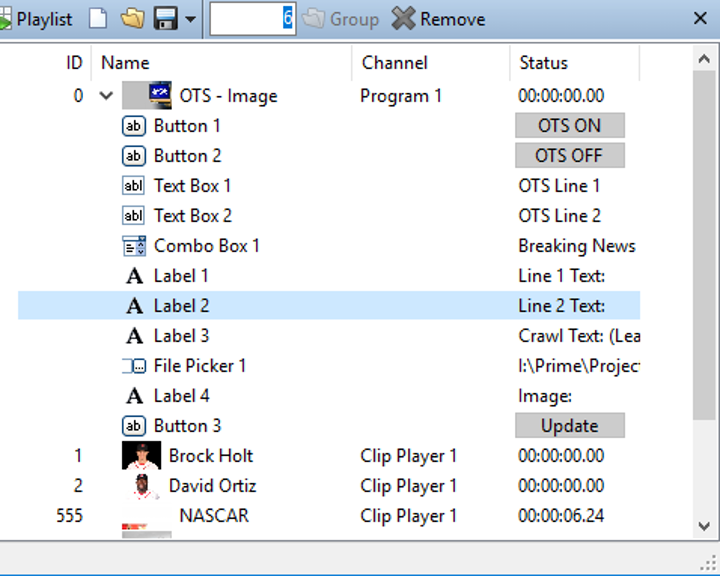The height and width of the screenshot is (576, 720).
Task: Click the new playlist document icon
Action: (x=97, y=19)
